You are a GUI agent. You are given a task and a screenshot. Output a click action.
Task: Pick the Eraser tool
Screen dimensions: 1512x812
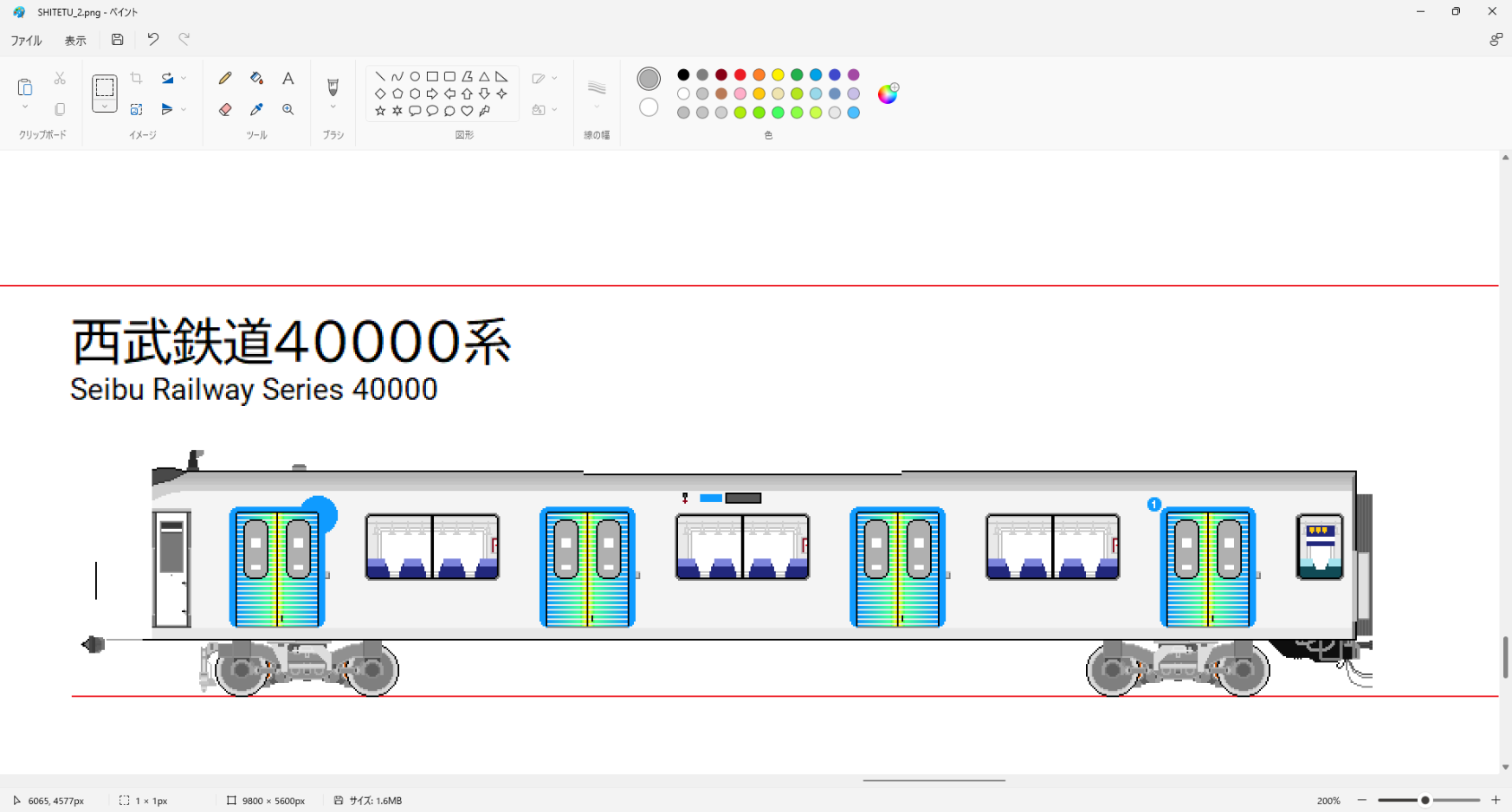pos(225,110)
